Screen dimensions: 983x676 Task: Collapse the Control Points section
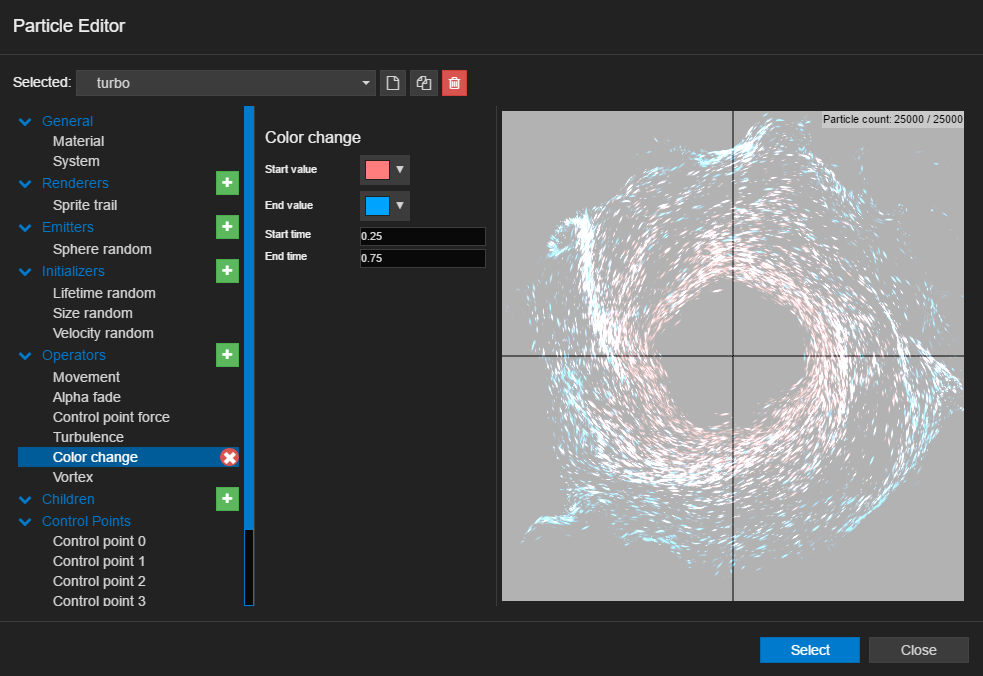(x=26, y=522)
